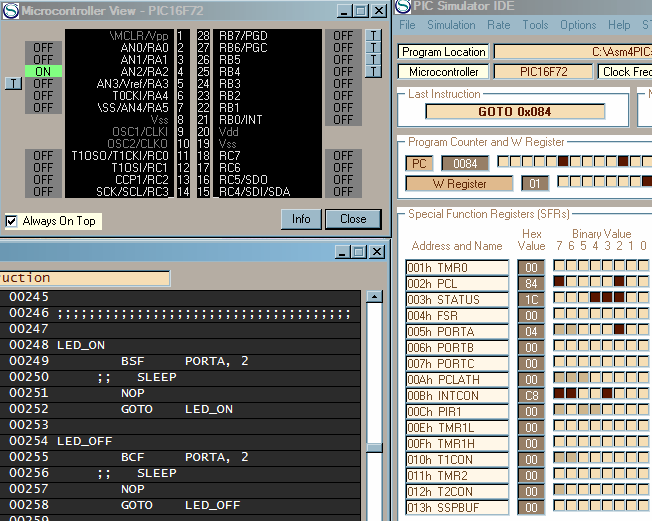Screen dimensions: 652x521
Task: Toggle bit 7 of TMR0 register
Action: coord(559,265)
